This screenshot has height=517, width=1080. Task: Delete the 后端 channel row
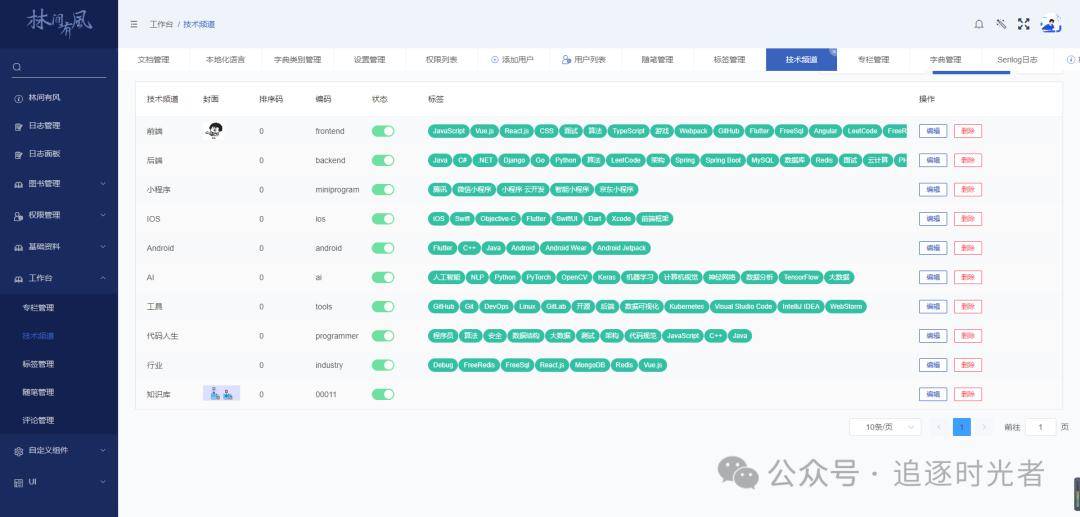pyautogui.click(x=968, y=160)
